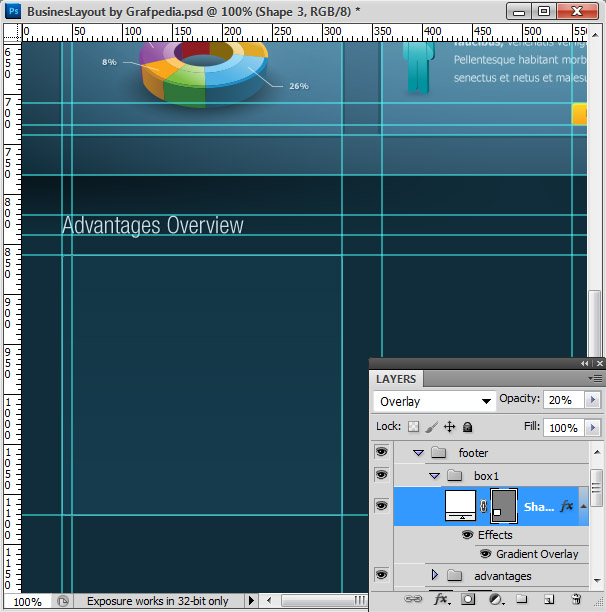Click the box1 group folder icon
Image resolution: width=606 pixels, height=612 pixels.
454,476
